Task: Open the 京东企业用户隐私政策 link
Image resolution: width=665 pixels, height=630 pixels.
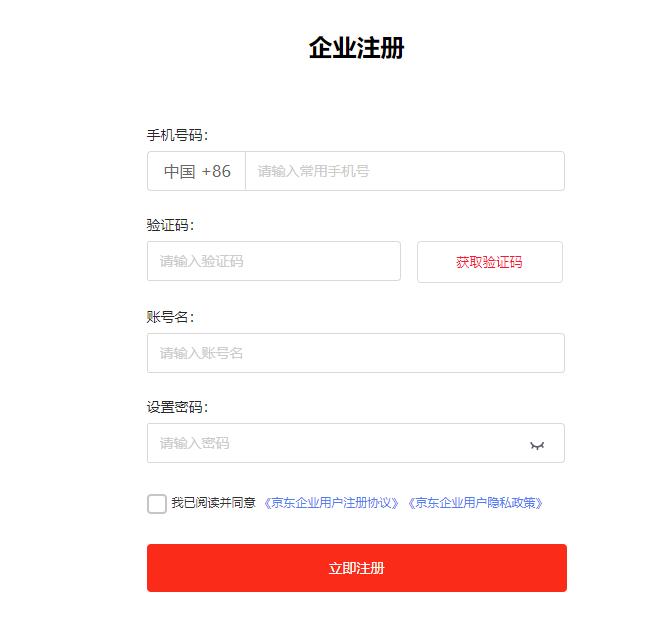Action: coord(475,503)
